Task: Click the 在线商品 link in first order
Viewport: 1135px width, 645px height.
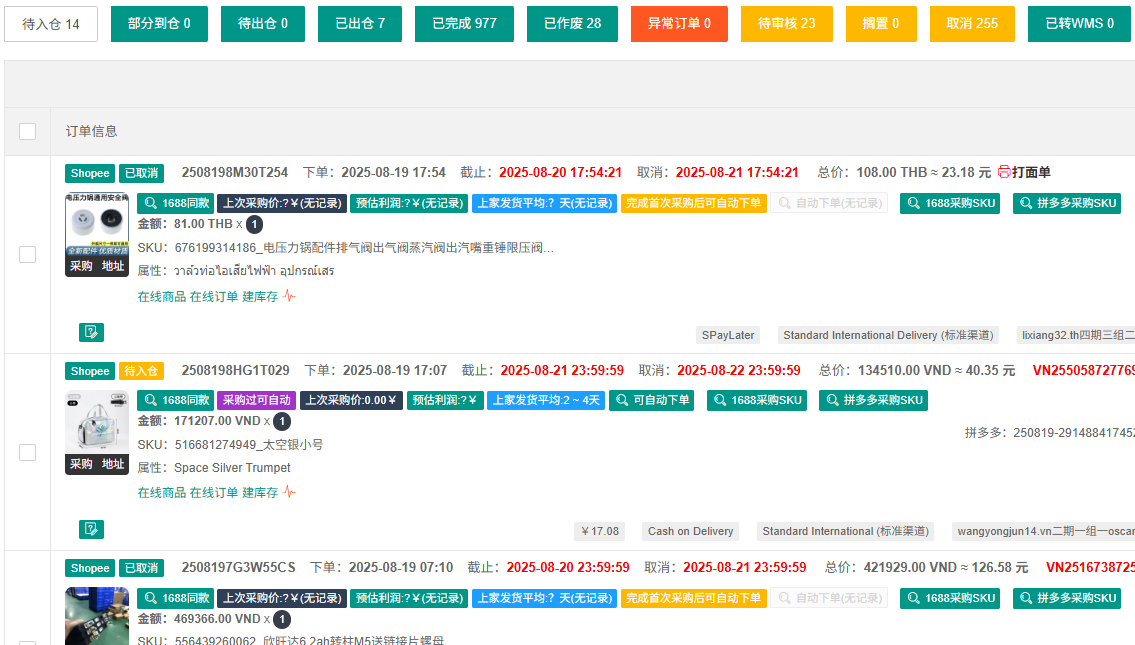Action: point(161,297)
